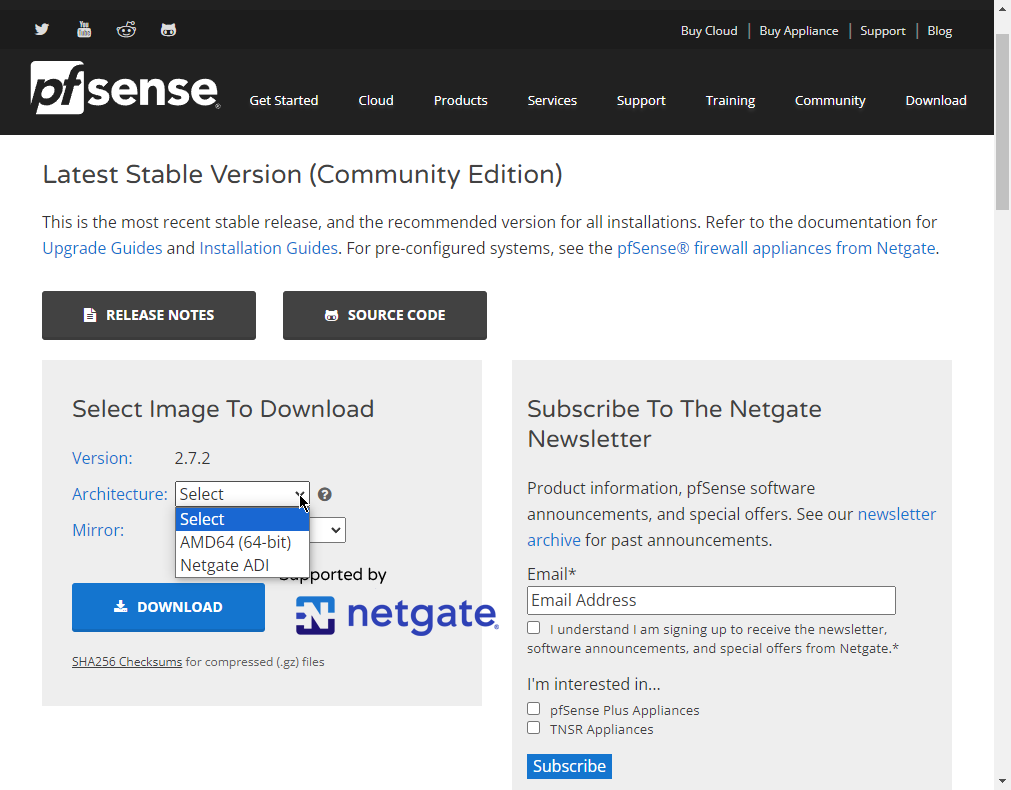
Task: Open the Twitter social icon
Action: tap(42, 30)
